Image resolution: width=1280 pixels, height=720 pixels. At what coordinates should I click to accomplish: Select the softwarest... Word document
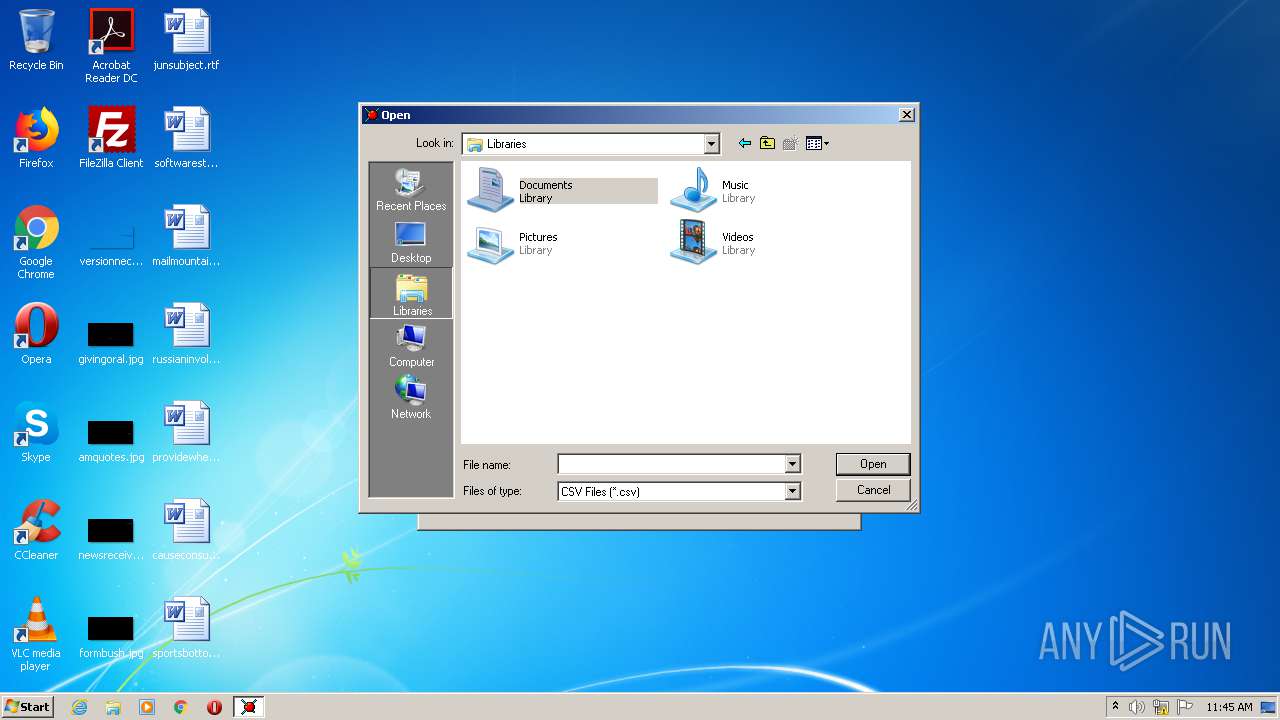coord(186,138)
